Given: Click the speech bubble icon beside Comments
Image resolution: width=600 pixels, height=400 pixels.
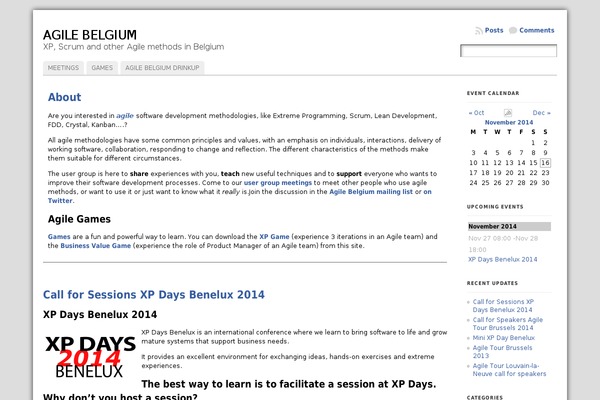Looking at the screenshot, I should click(513, 30).
